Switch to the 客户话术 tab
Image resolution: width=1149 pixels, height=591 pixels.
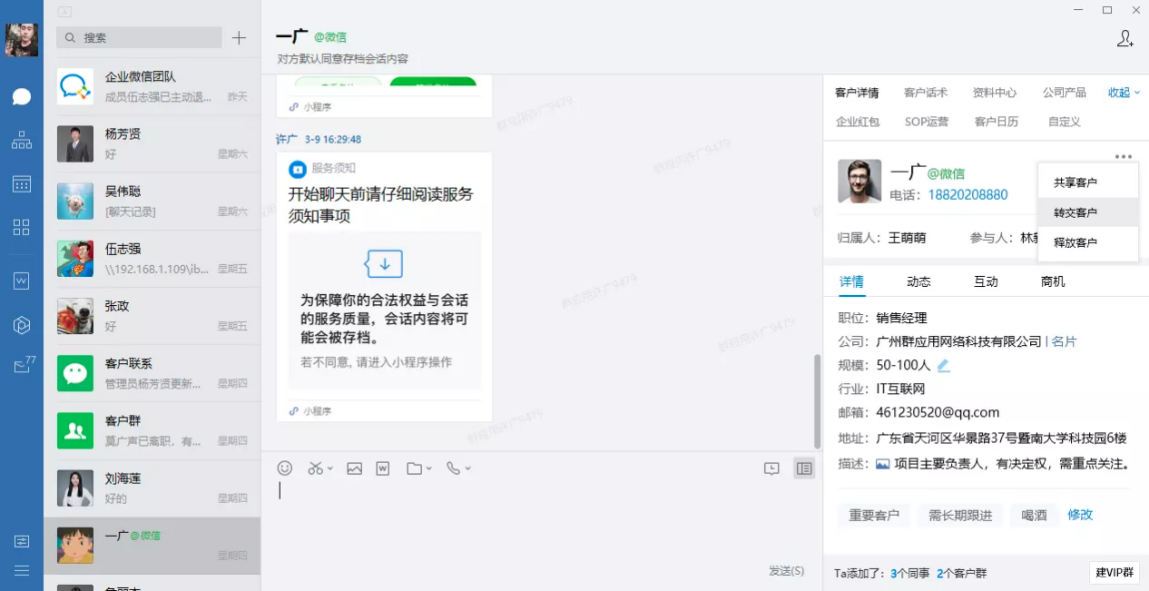[x=926, y=92]
